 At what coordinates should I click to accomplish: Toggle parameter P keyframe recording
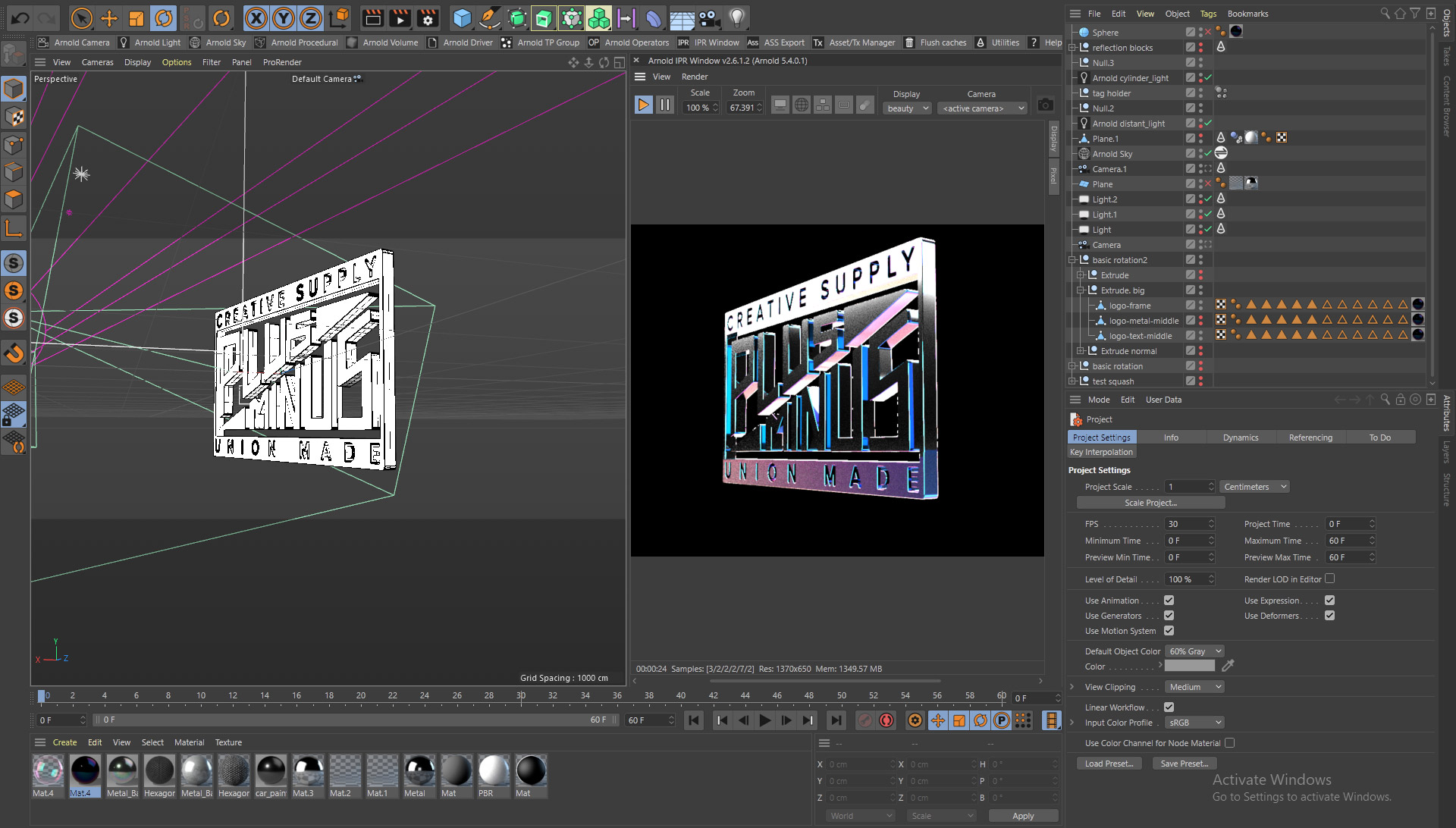pos(1002,720)
